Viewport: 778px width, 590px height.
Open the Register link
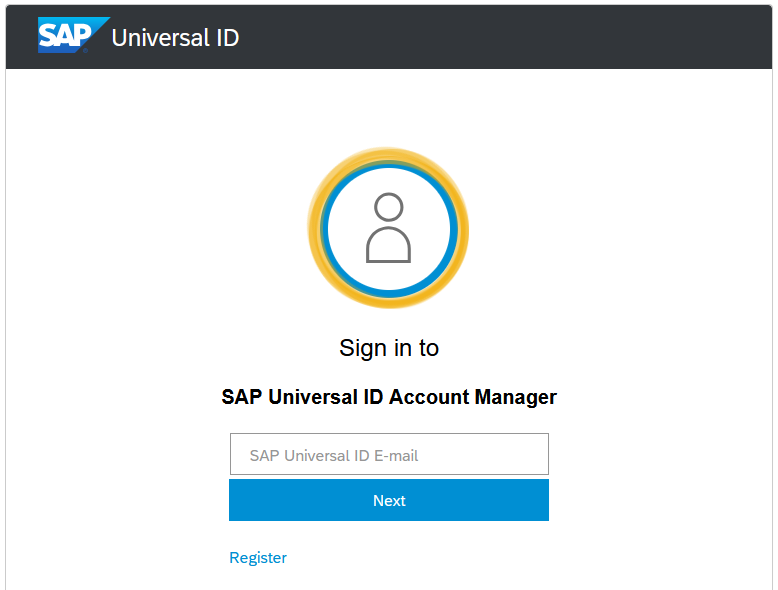coord(258,558)
